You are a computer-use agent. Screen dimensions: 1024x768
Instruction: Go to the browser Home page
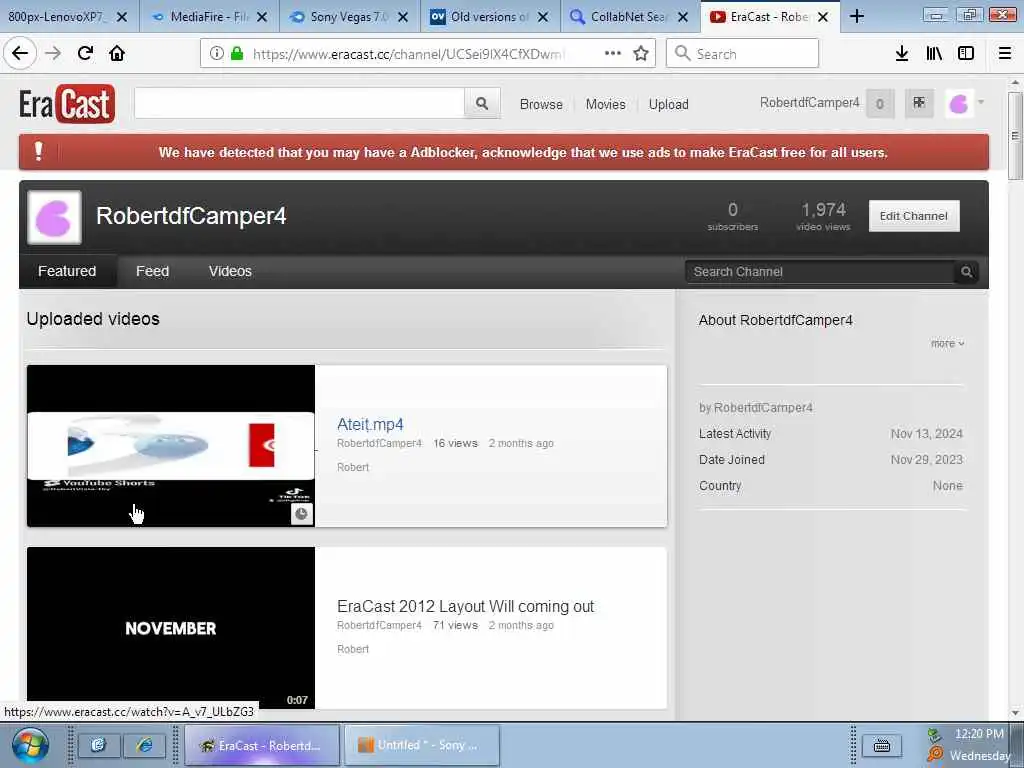(117, 53)
